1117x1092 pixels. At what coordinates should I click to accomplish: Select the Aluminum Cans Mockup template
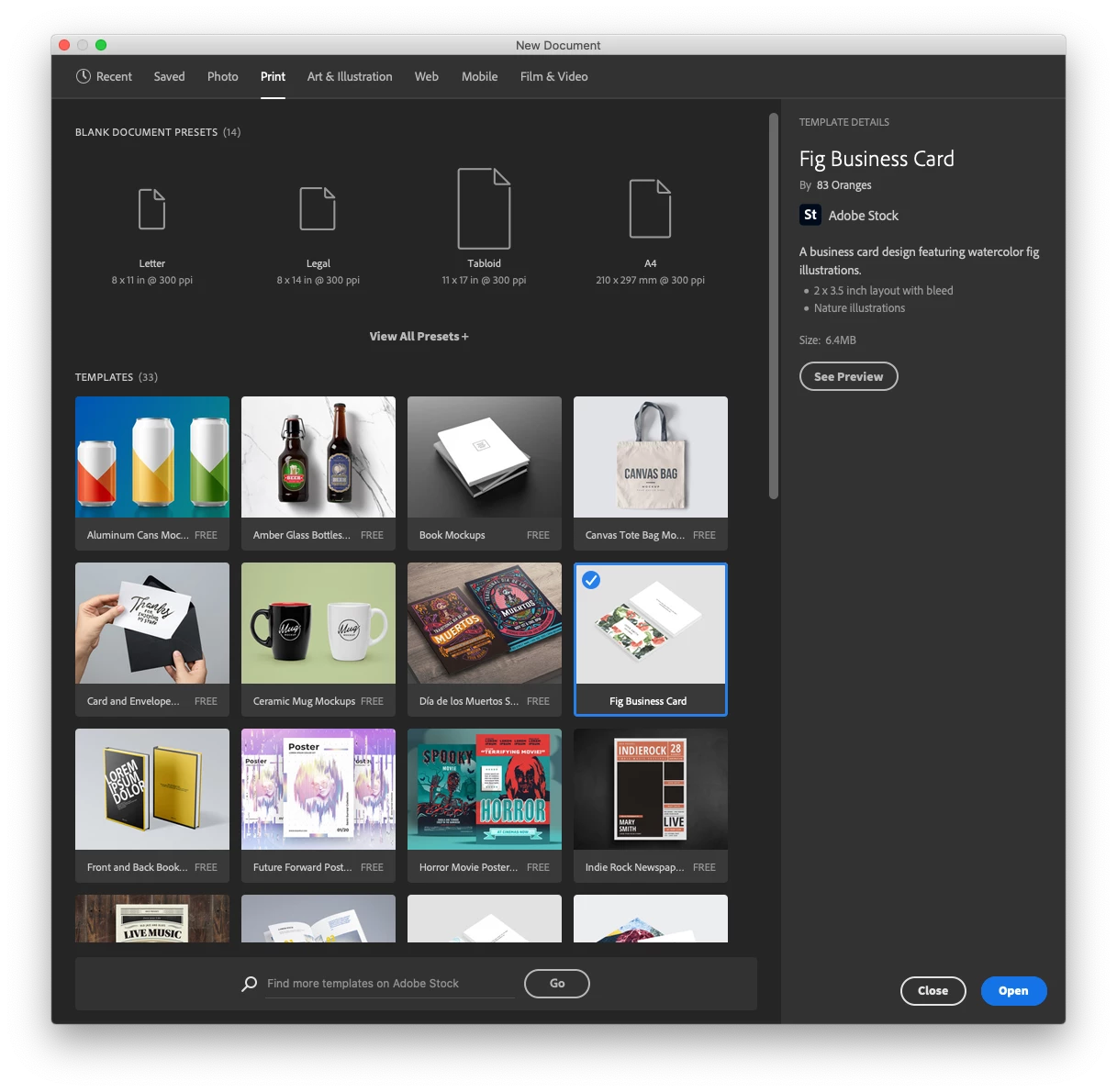click(x=152, y=474)
